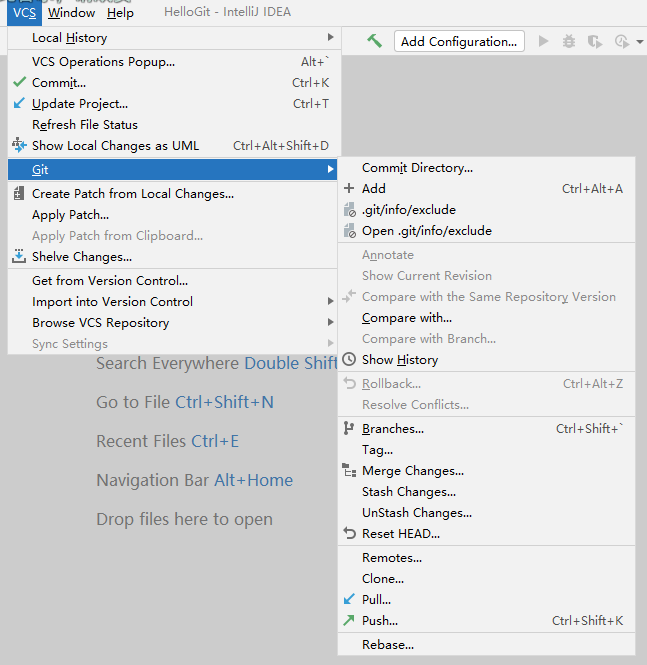This screenshot has height=665, width=647.
Task: Select Commit Directory in Git submenu
Action: pos(487,168)
